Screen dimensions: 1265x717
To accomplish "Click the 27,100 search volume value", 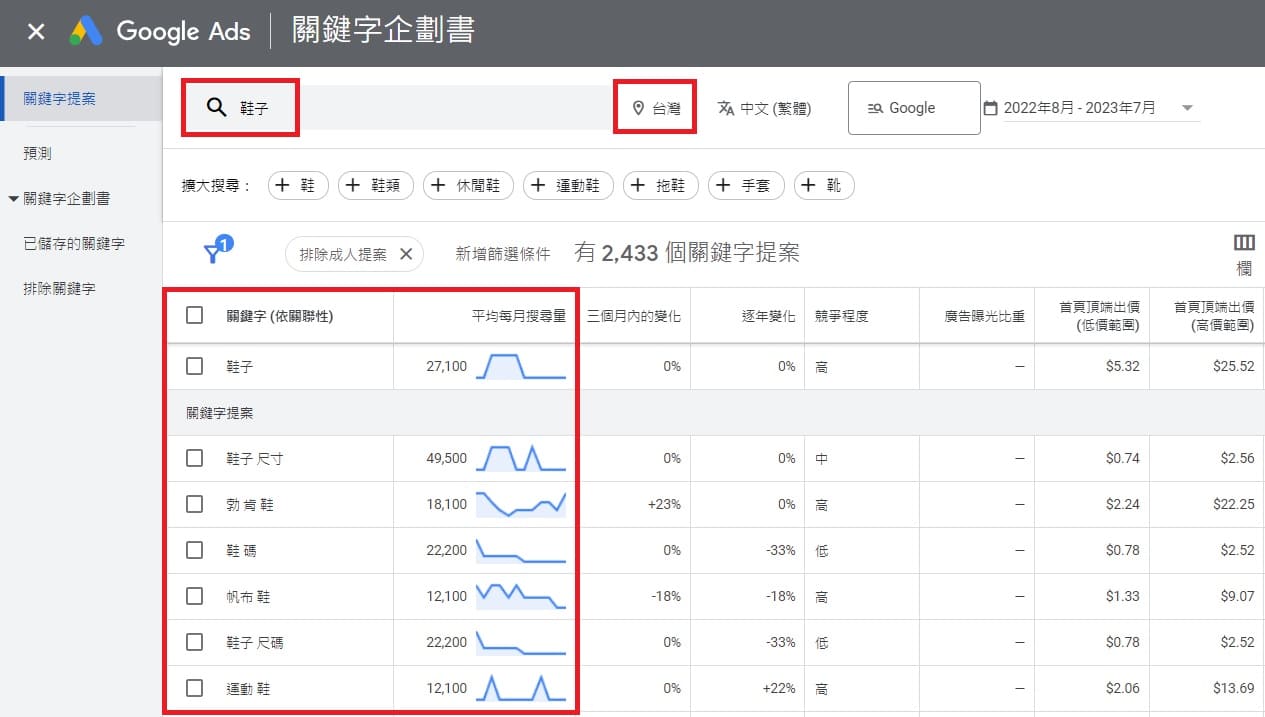I will click(x=446, y=366).
